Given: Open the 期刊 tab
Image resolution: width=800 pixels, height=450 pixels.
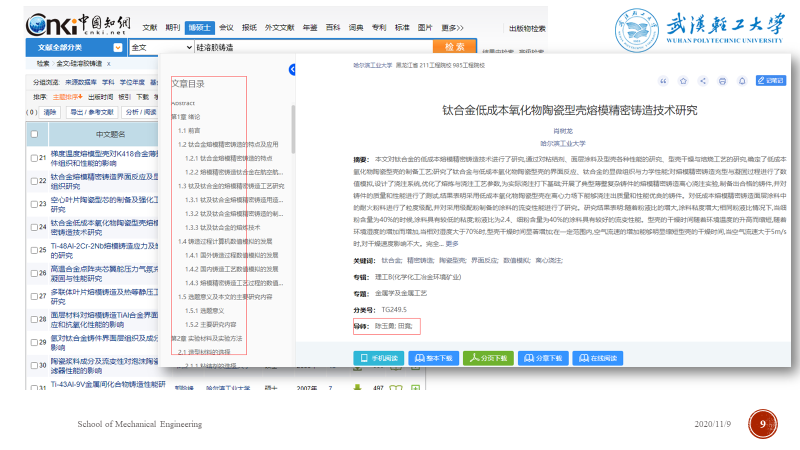Looking at the screenshot, I should [173, 29].
